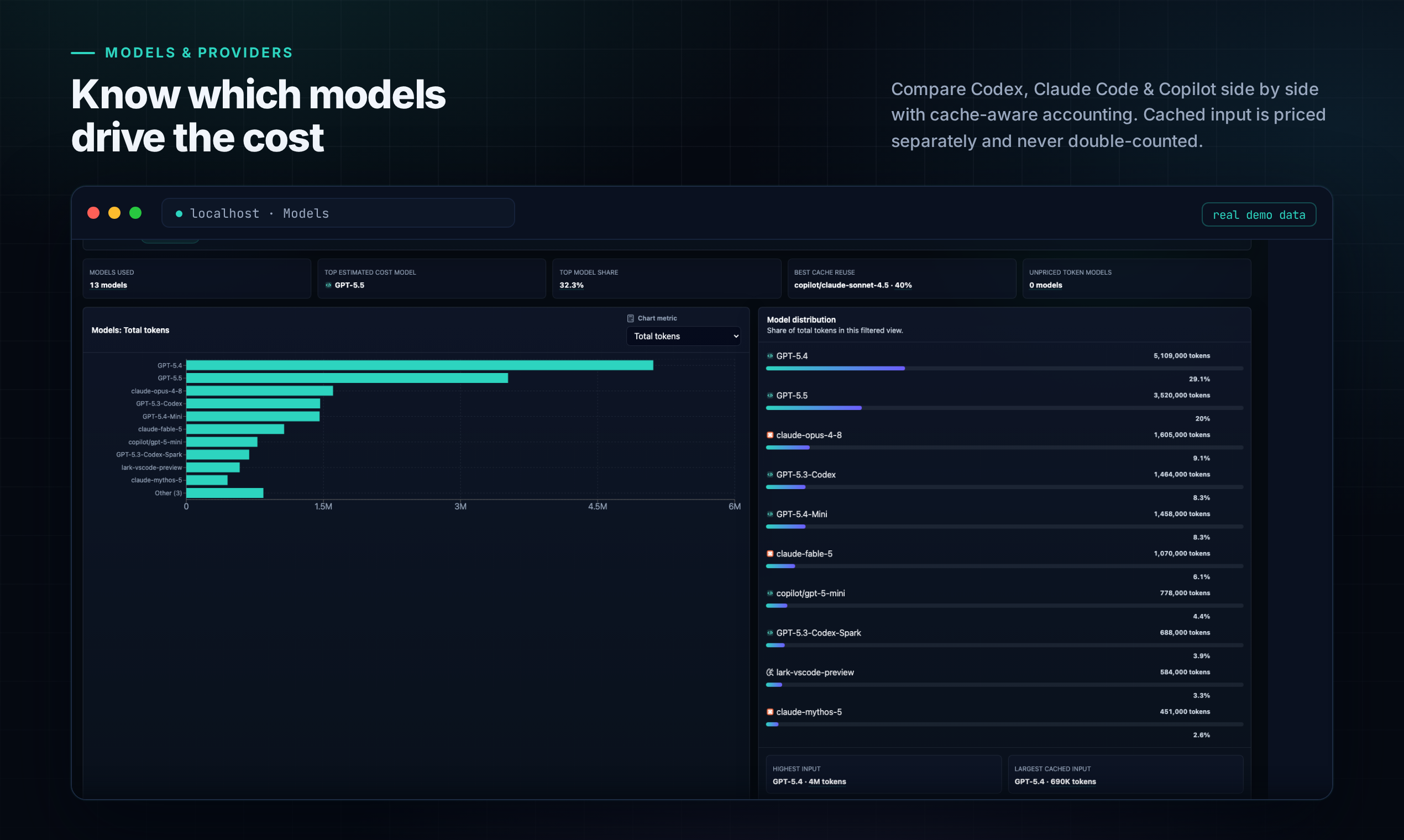Click the GPT-5.4 provider icon in distribution list
1404x840 pixels.
[x=770, y=356]
